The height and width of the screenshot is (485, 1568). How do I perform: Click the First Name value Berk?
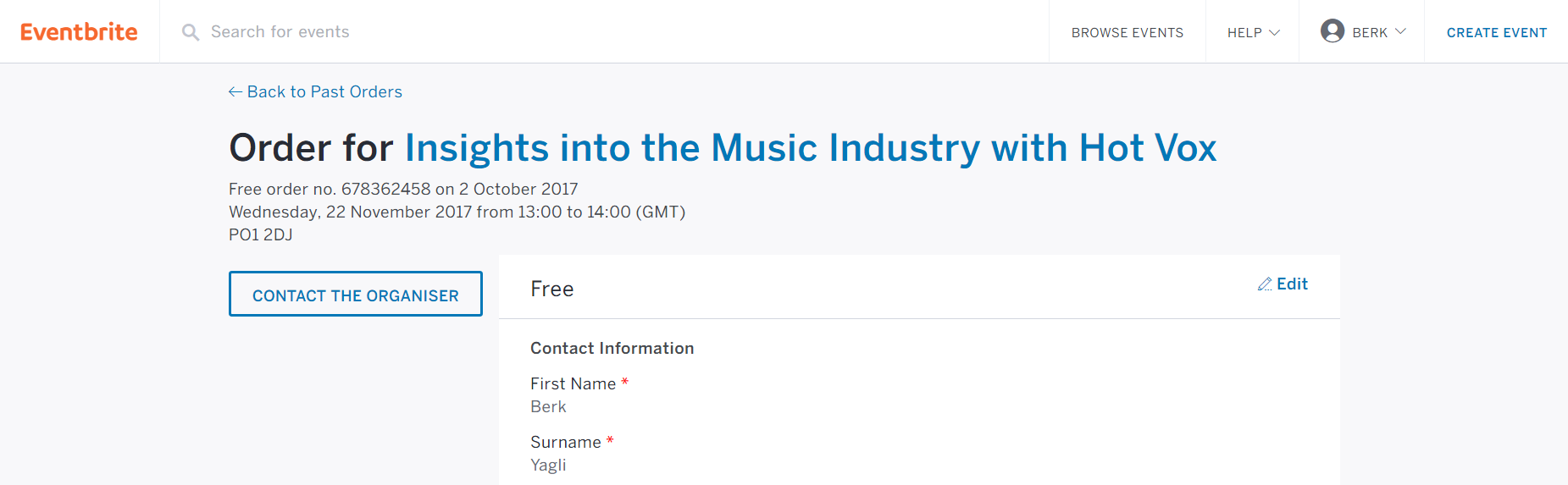(548, 407)
